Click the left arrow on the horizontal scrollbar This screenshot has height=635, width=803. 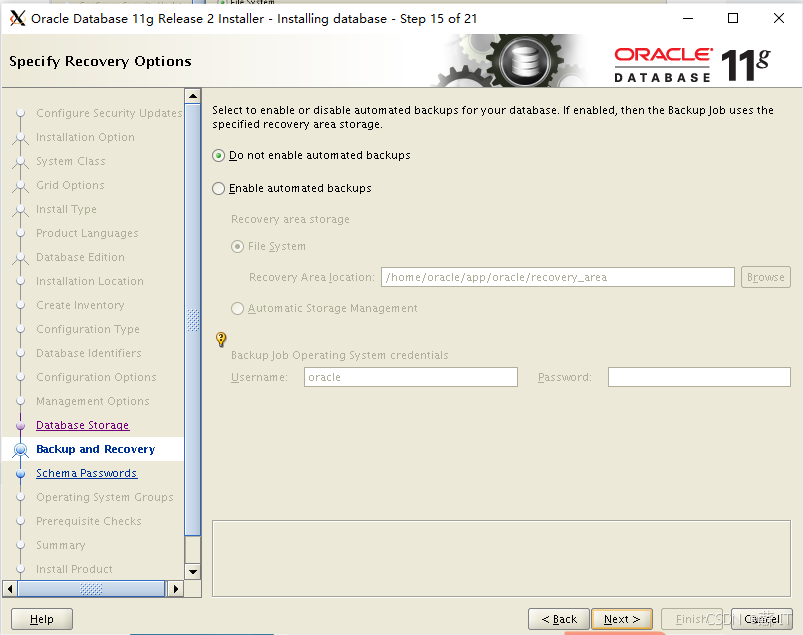(x=11, y=589)
